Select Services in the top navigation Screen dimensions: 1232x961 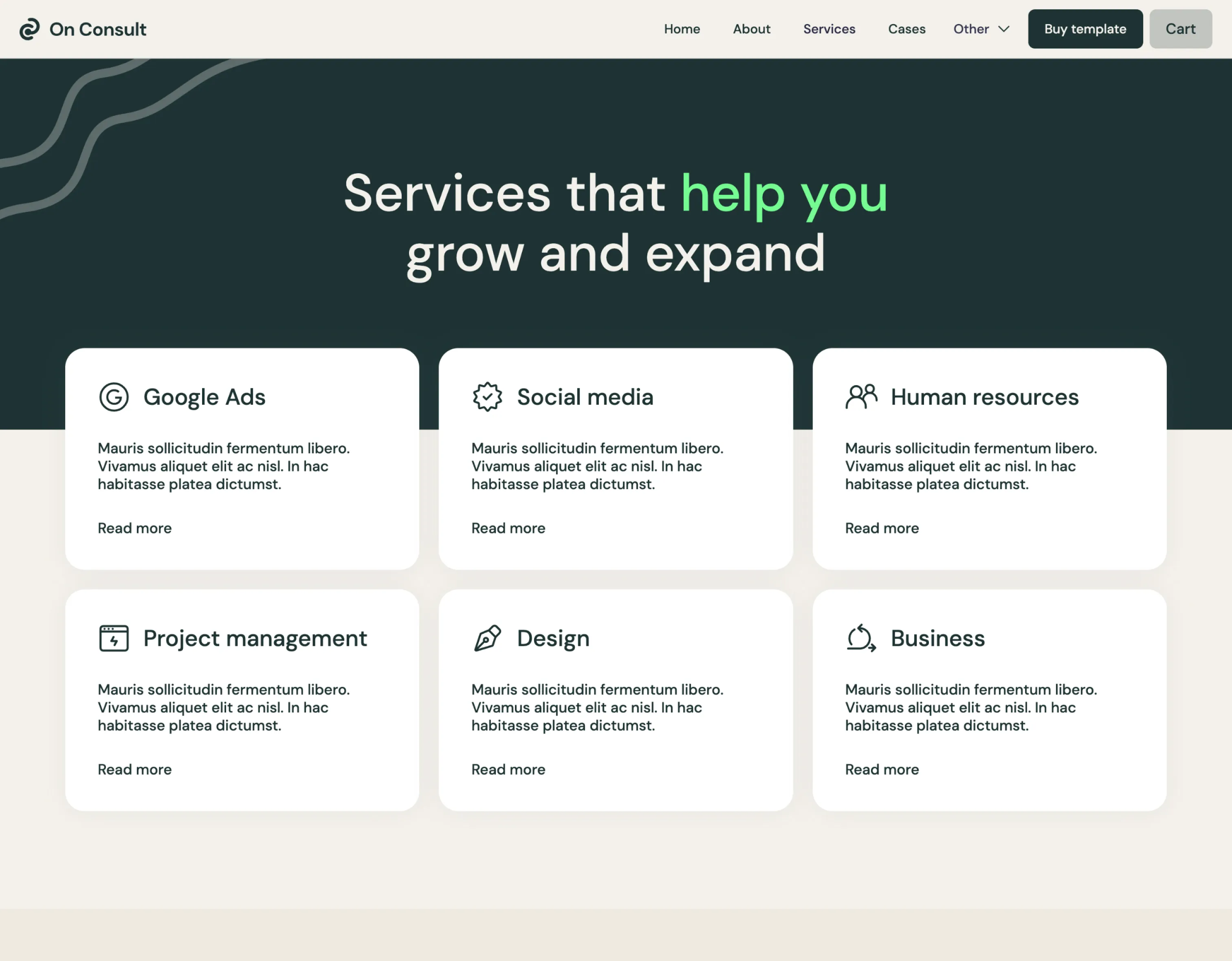pyautogui.click(x=829, y=29)
